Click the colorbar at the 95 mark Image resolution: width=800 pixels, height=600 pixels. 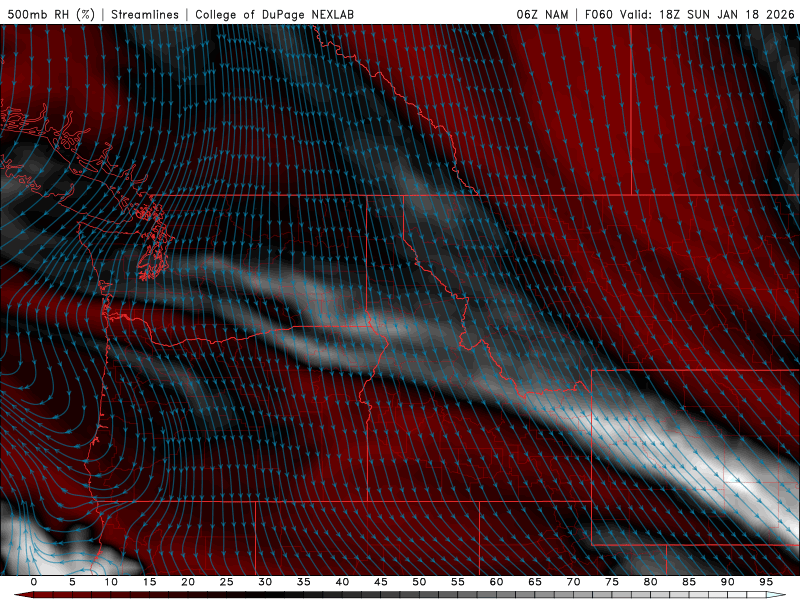[x=766, y=595]
